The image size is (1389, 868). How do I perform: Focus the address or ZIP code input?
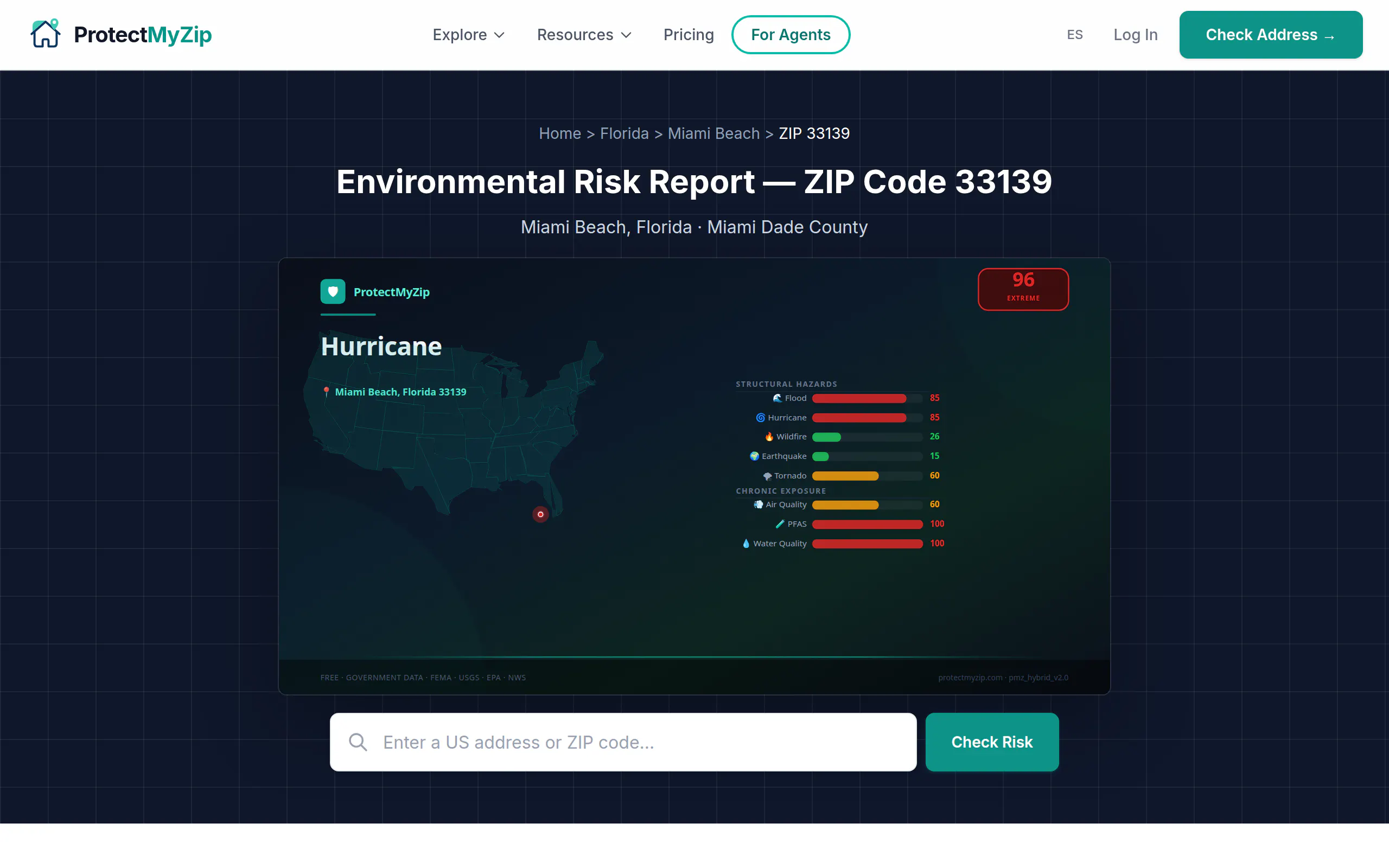point(623,742)
